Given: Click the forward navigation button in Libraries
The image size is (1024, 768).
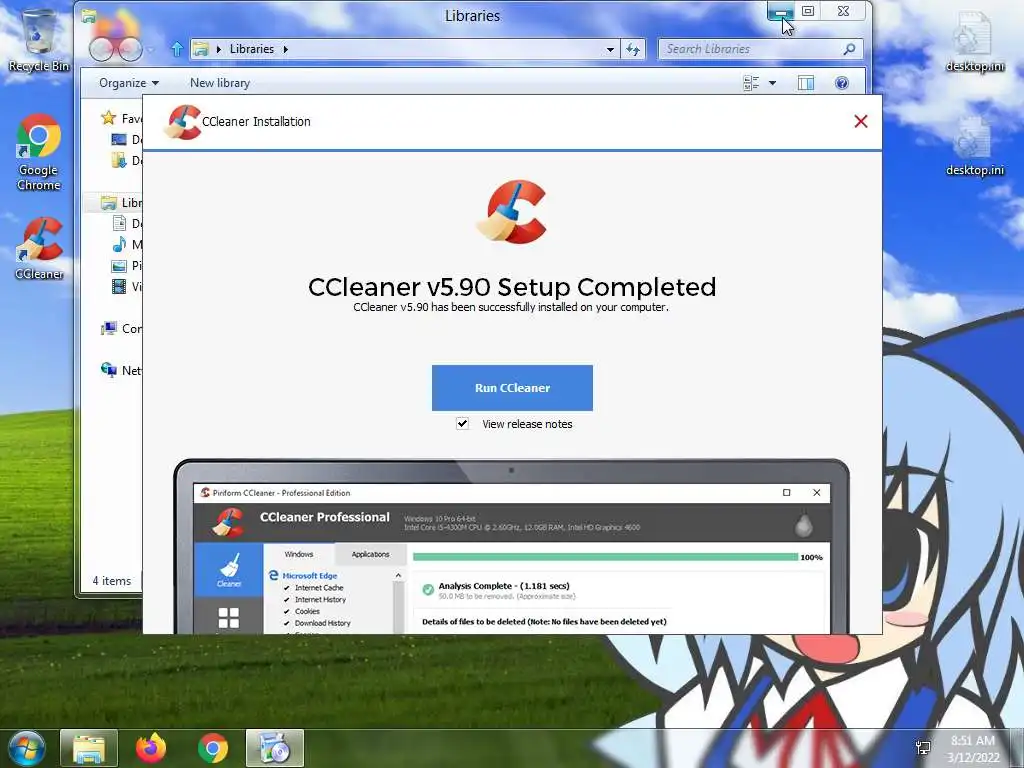Looking at the screenshot, I should pos(129,49).
